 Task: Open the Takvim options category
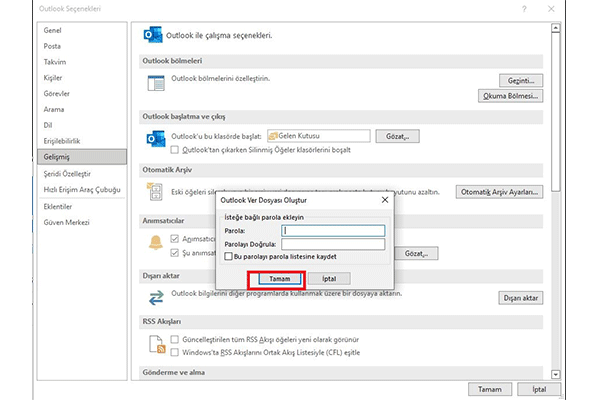pyautogui.click(x=55, y=62)
